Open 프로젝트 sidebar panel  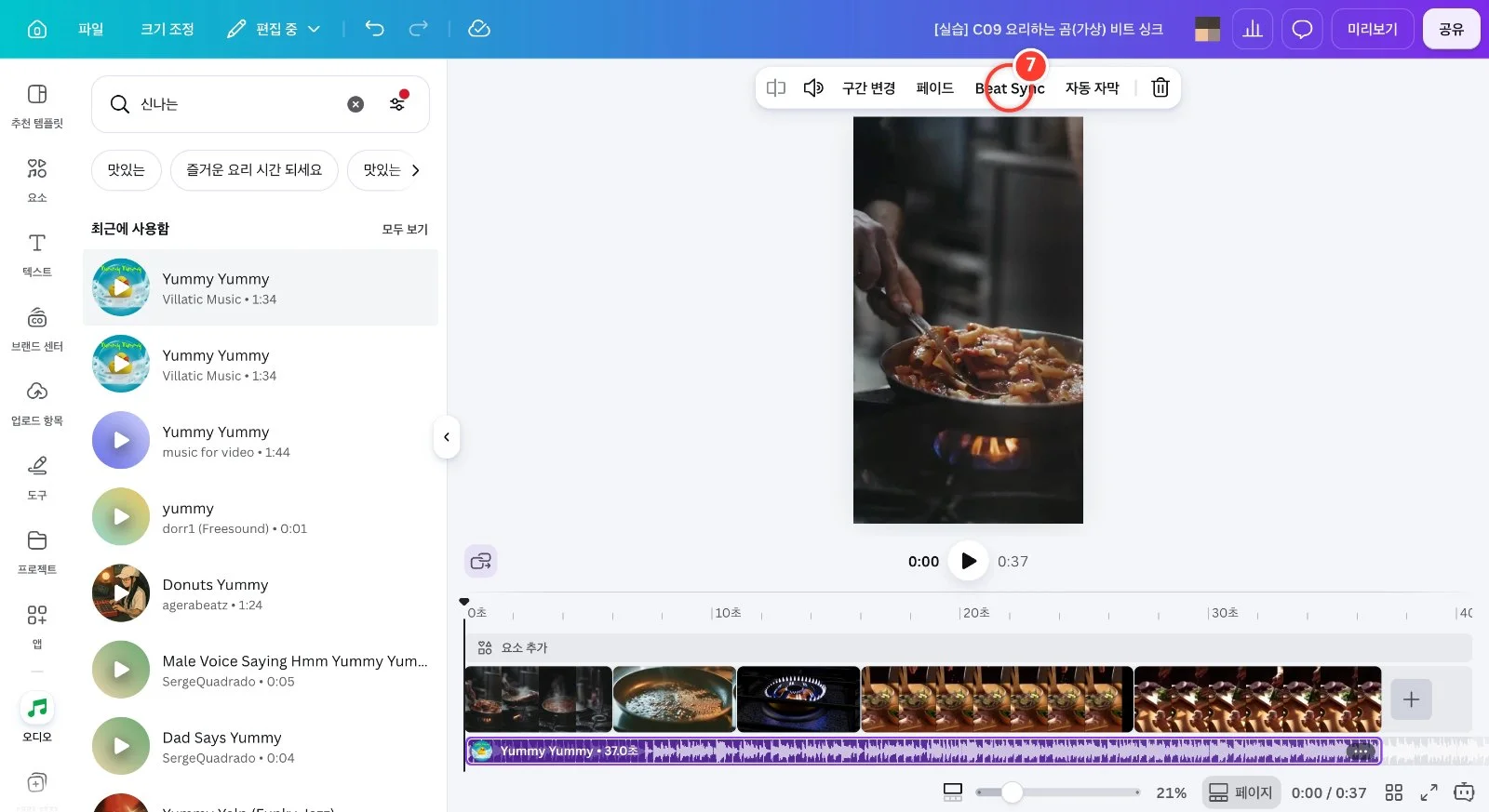(x=37, y=552)
